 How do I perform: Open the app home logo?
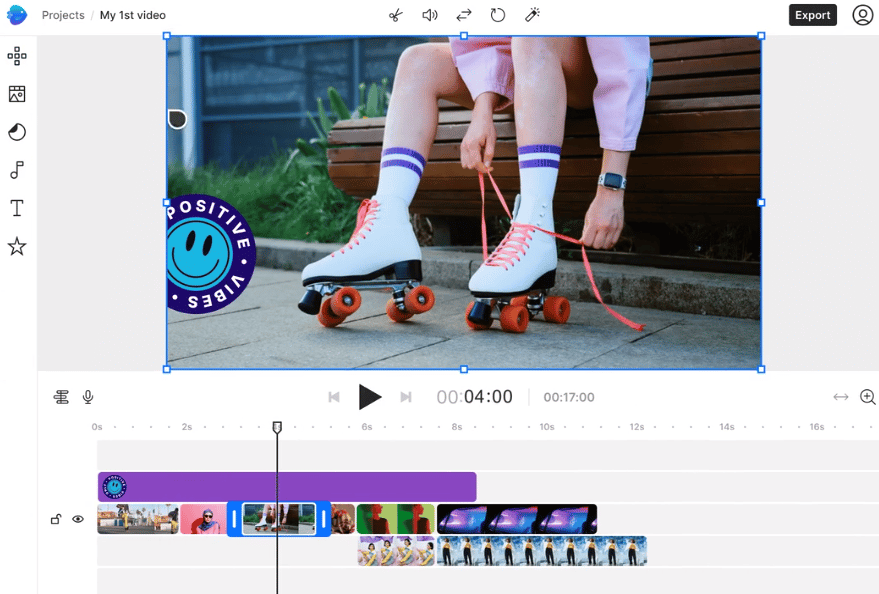(17, 15)
